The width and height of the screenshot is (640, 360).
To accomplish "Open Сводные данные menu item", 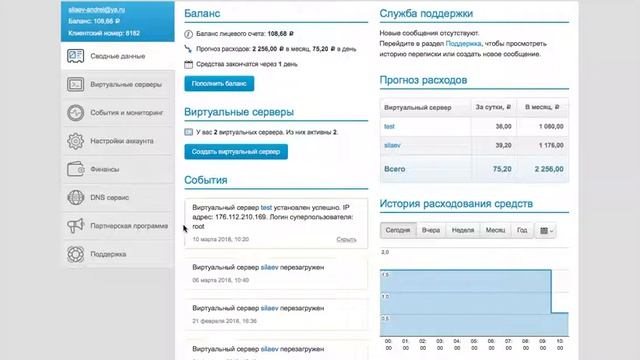I will click(118, 56).
